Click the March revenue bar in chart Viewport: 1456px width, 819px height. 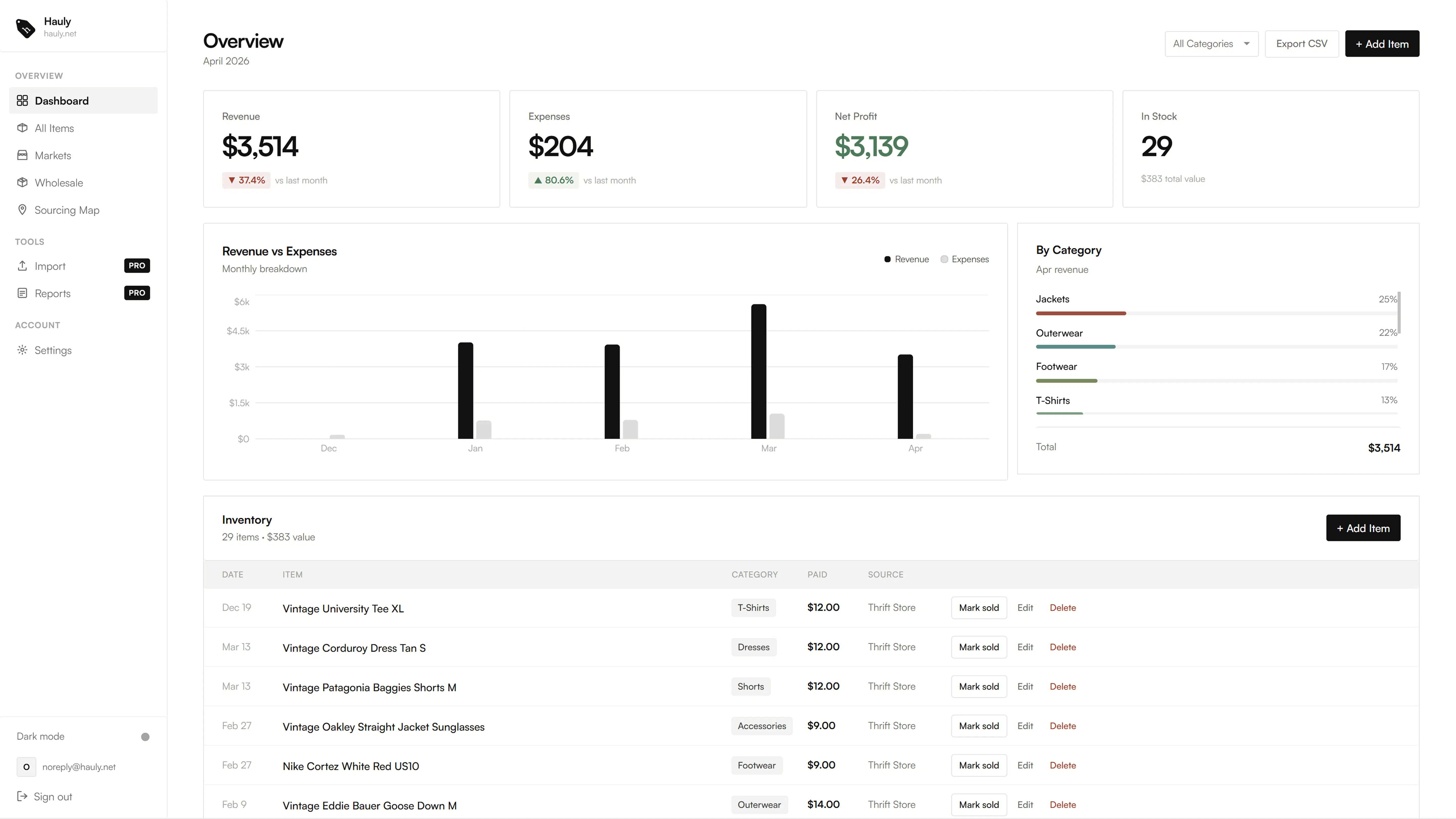pyautogui.click(x=758, y=371)
